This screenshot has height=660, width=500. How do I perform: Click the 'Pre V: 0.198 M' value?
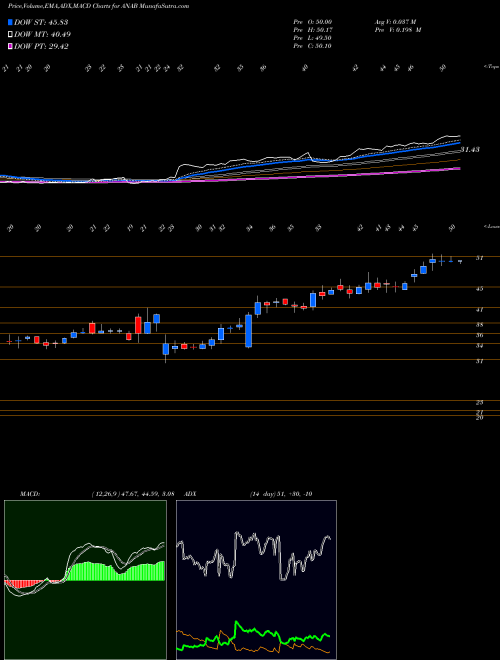point(399,30)
